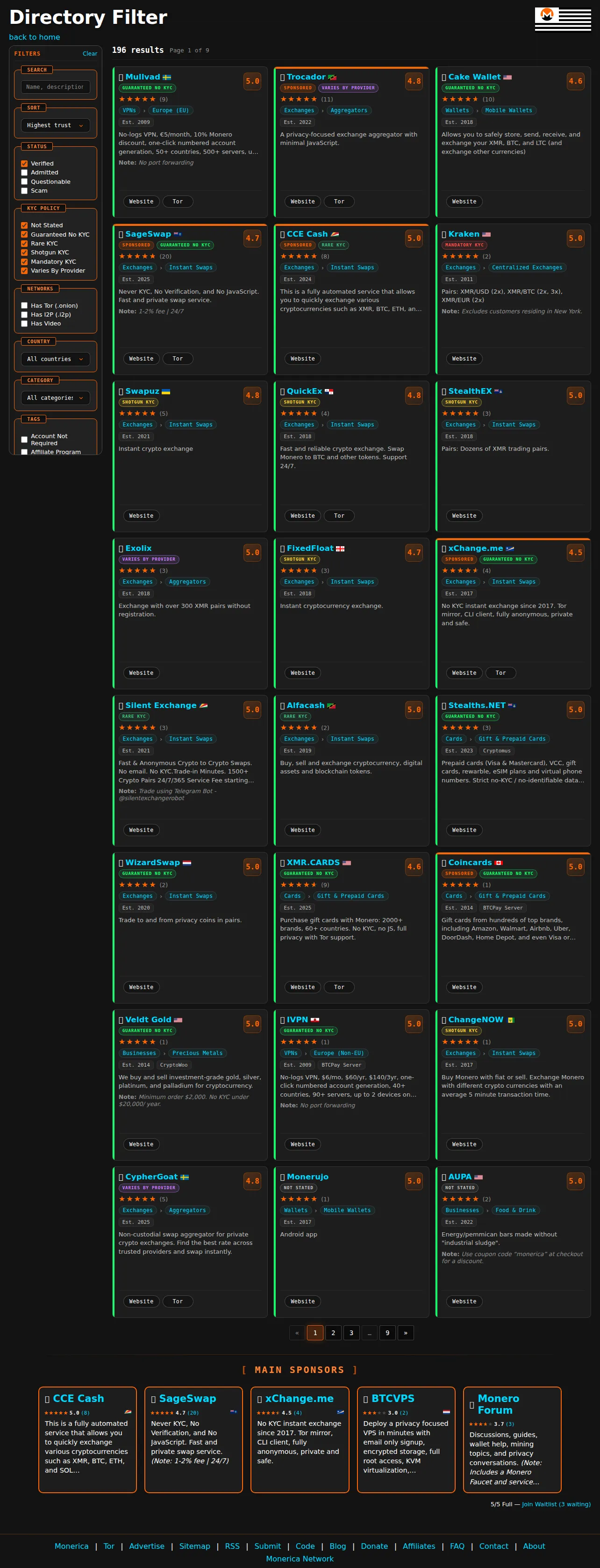The image size is (600, 1568).
Task: Click Sweden flag icon next to Mullvad
Action: pos(167,77)
